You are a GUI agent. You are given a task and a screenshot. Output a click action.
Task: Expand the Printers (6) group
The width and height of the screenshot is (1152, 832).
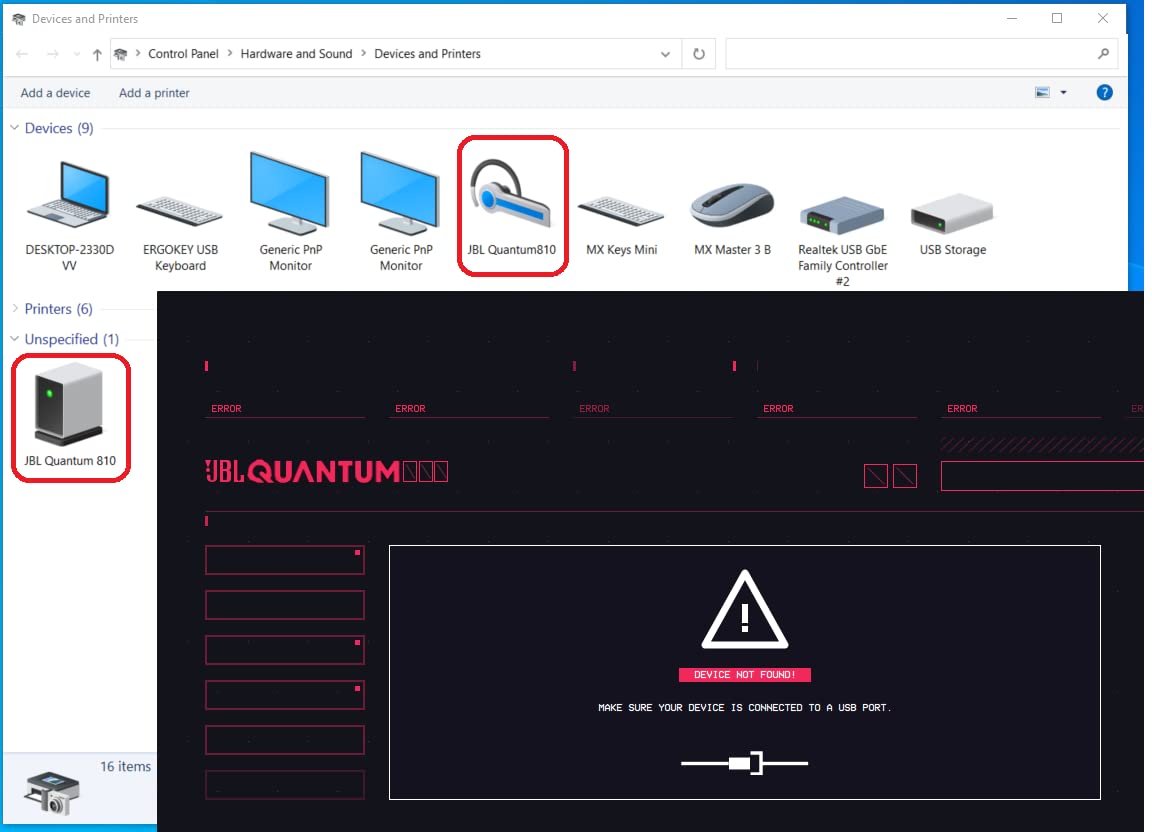coord(15,309)
